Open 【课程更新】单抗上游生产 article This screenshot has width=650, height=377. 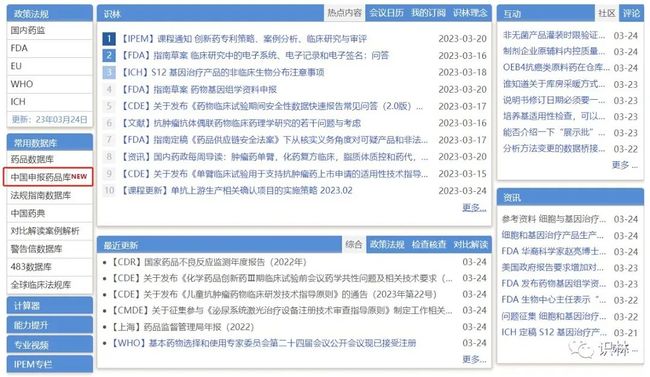coord(236,190)
